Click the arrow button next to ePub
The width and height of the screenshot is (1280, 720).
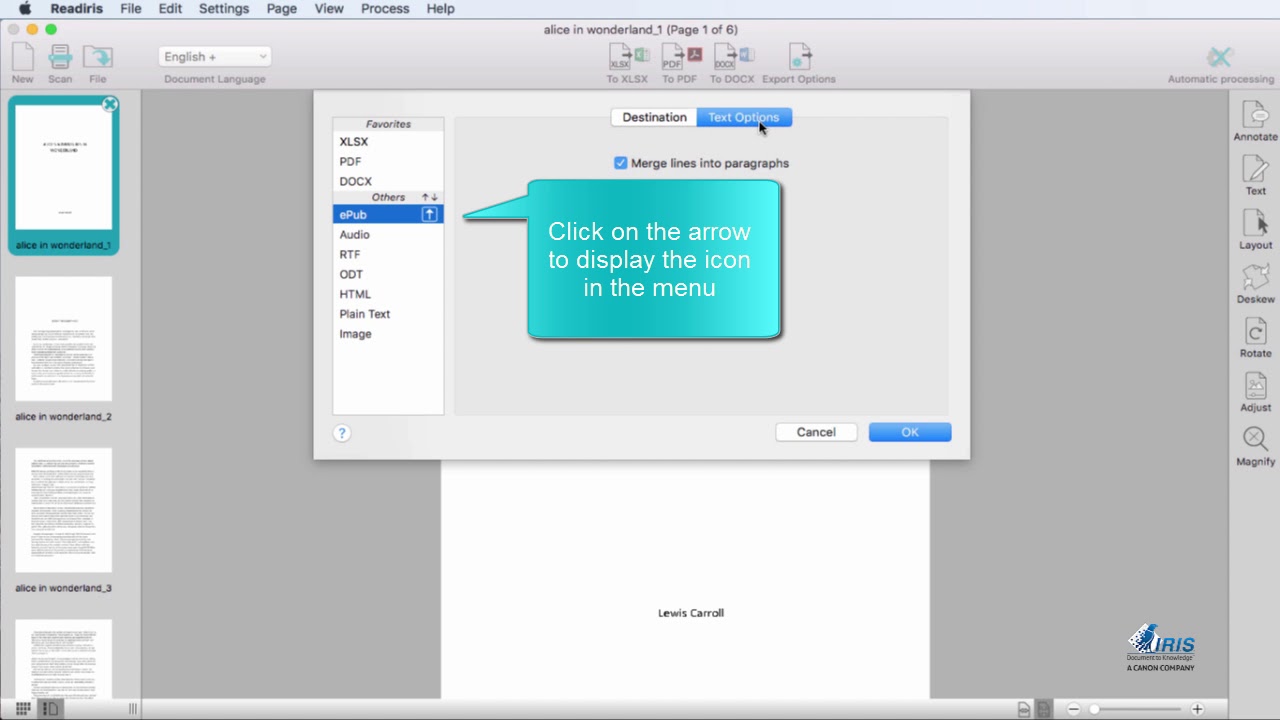(429, 214)
